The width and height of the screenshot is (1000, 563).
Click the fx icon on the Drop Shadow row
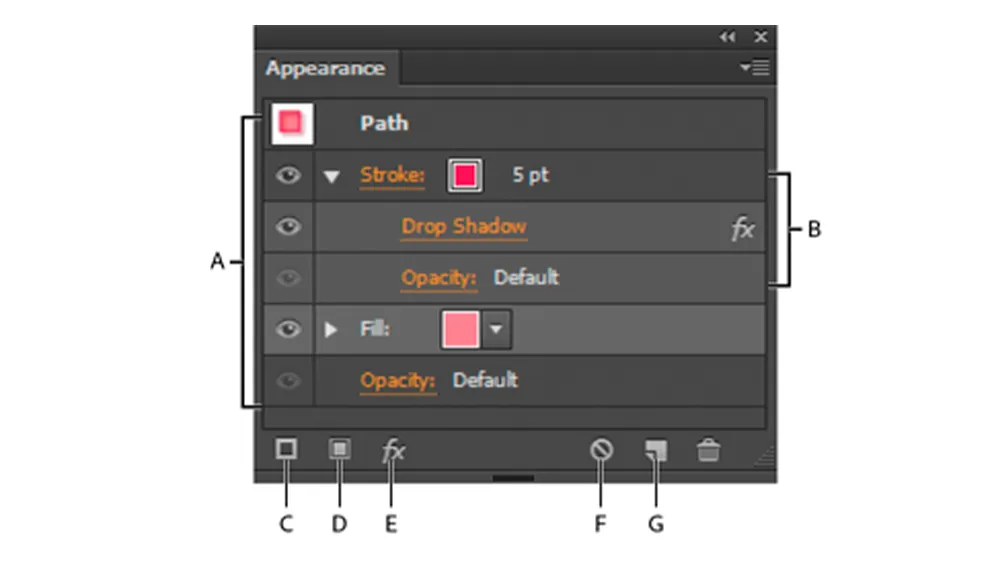[x=742, y=229]
